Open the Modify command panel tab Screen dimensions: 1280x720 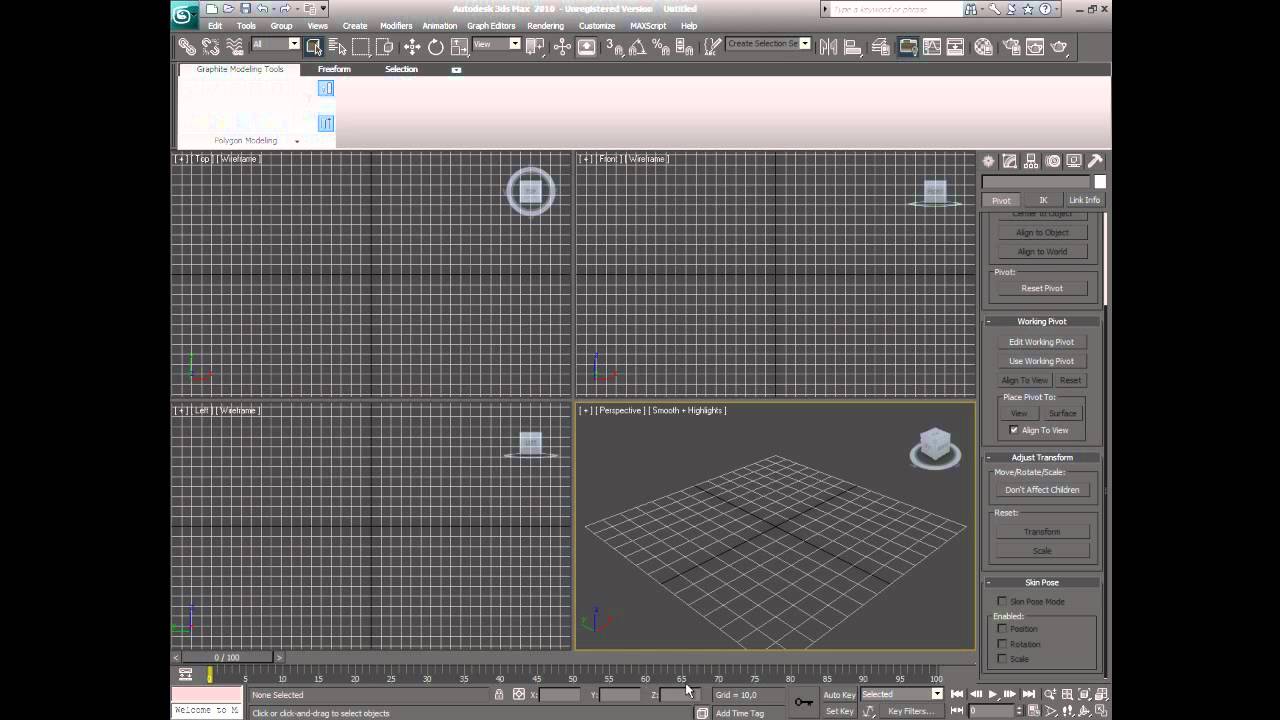tap(1010, 161)
